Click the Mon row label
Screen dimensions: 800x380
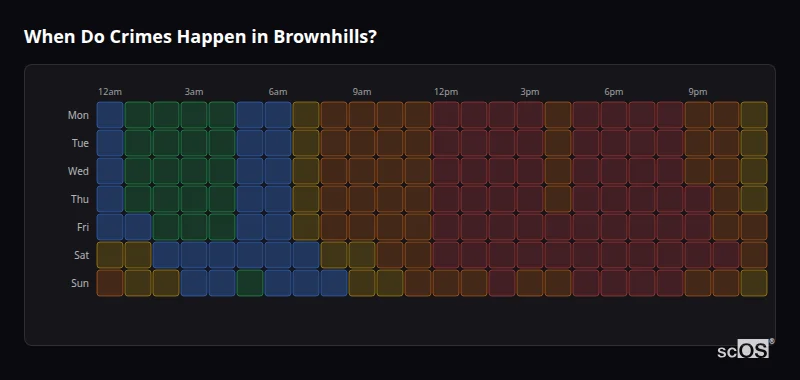(x=78, y=115)
